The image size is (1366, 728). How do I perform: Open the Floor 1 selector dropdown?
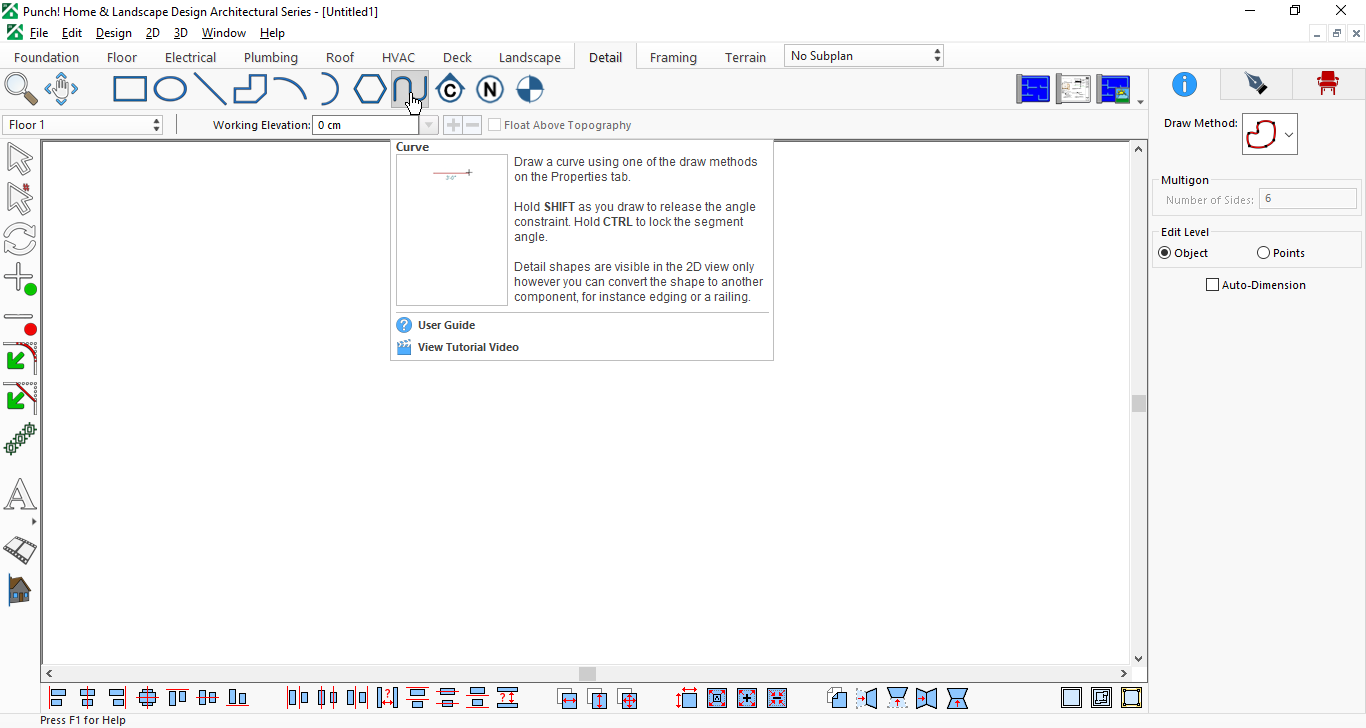pyautogui.click(x=83, y=125)
